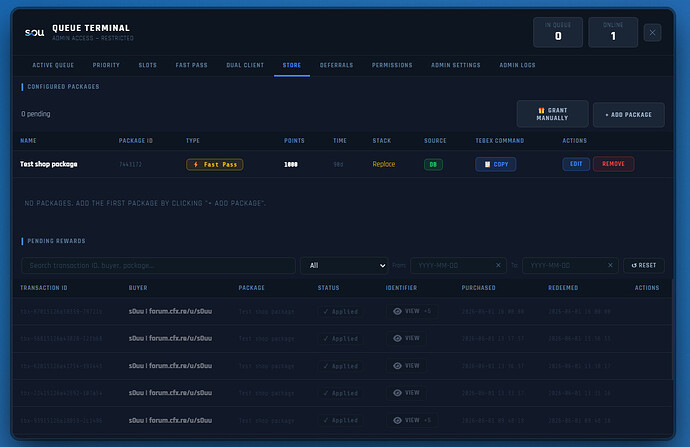Click the In Queue counter box
Screen dimensions: 690x447
point(558,32)
